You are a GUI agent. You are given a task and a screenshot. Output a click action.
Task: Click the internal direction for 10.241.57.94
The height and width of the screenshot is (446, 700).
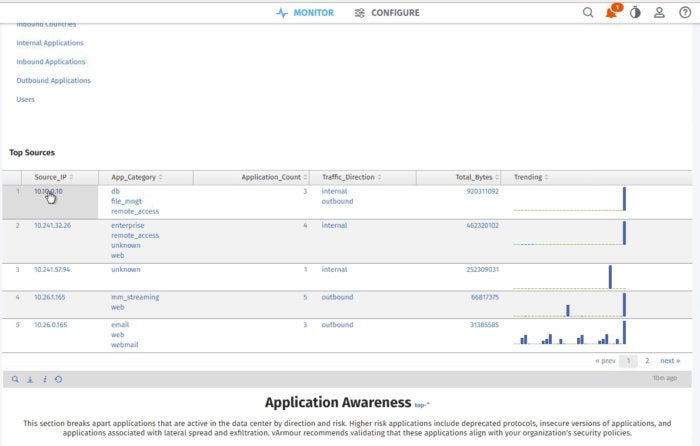click(334, 270)
